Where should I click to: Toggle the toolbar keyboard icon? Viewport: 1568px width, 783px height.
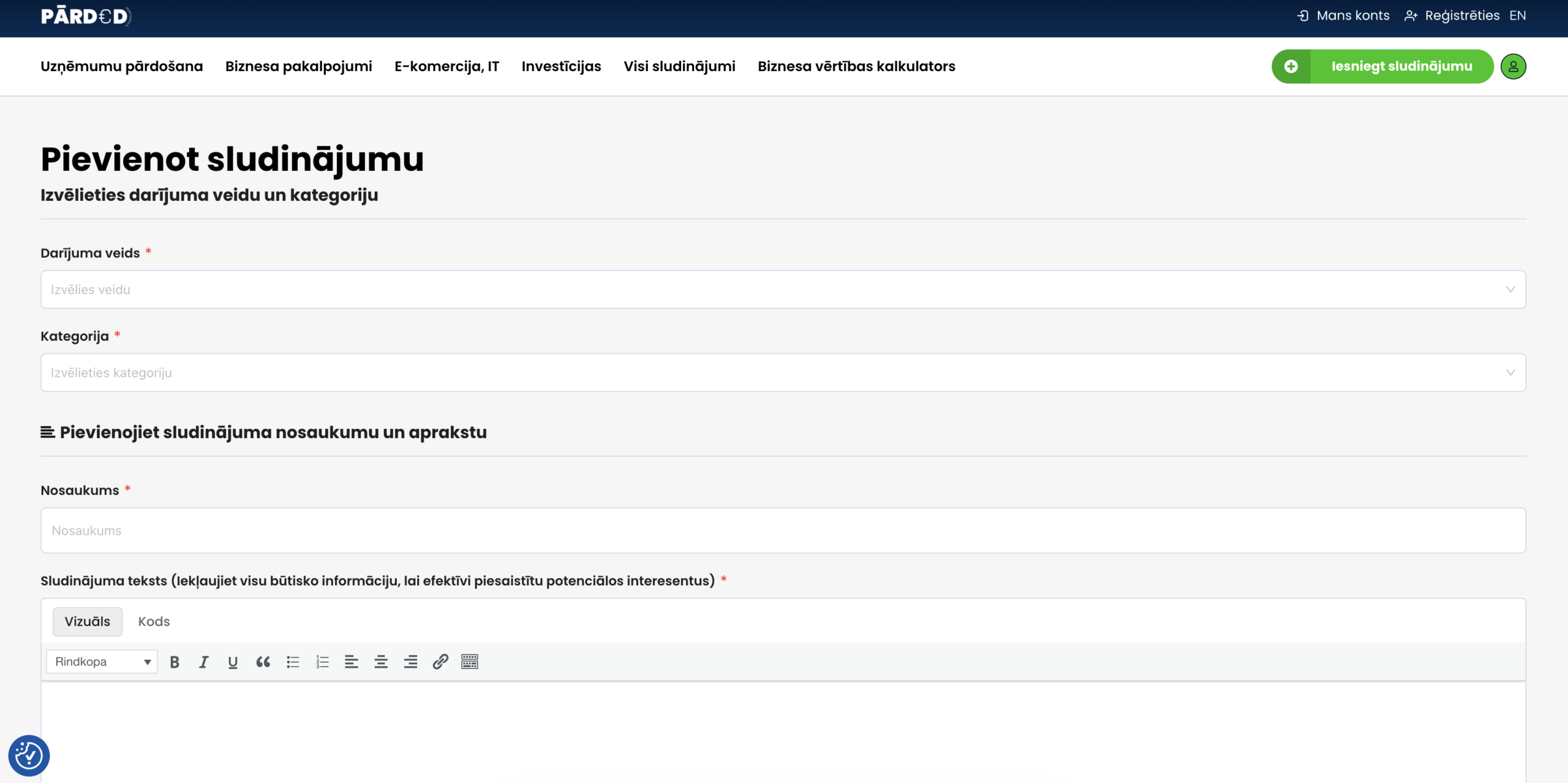pyautogui.click(x=470, y=662)
